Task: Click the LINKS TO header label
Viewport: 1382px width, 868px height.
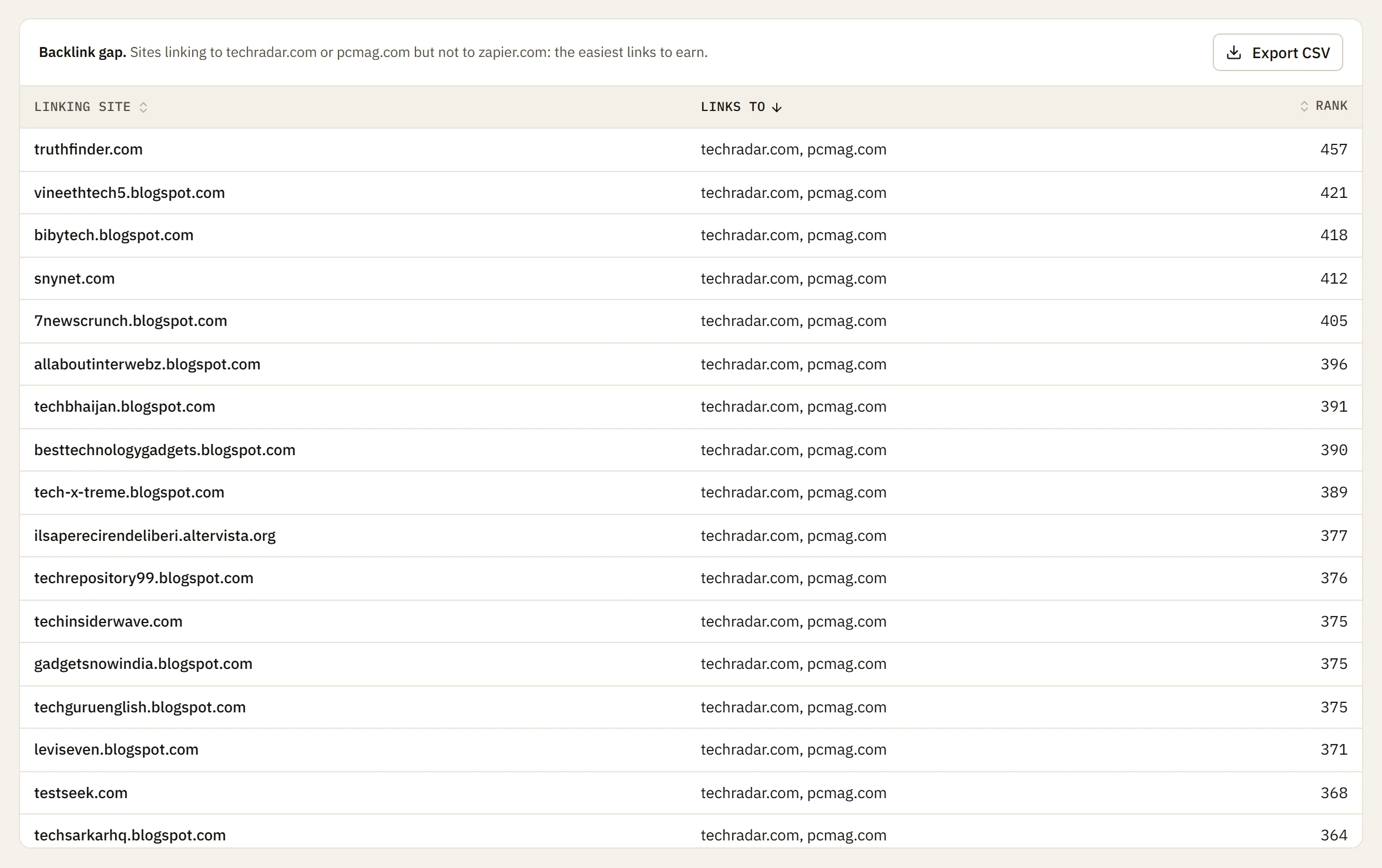Action: pos(733,107)
